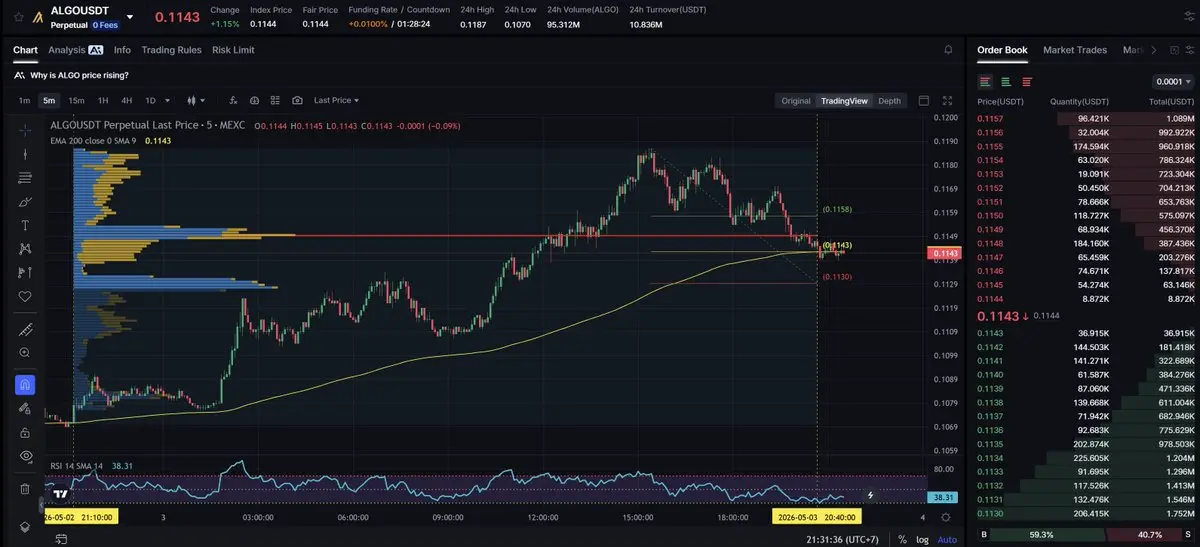Image resolution: width=1200 pixels, height=547 pixels.
Task: Open 'Why is ALGO price rising?' link
Action: pos(71,75)
